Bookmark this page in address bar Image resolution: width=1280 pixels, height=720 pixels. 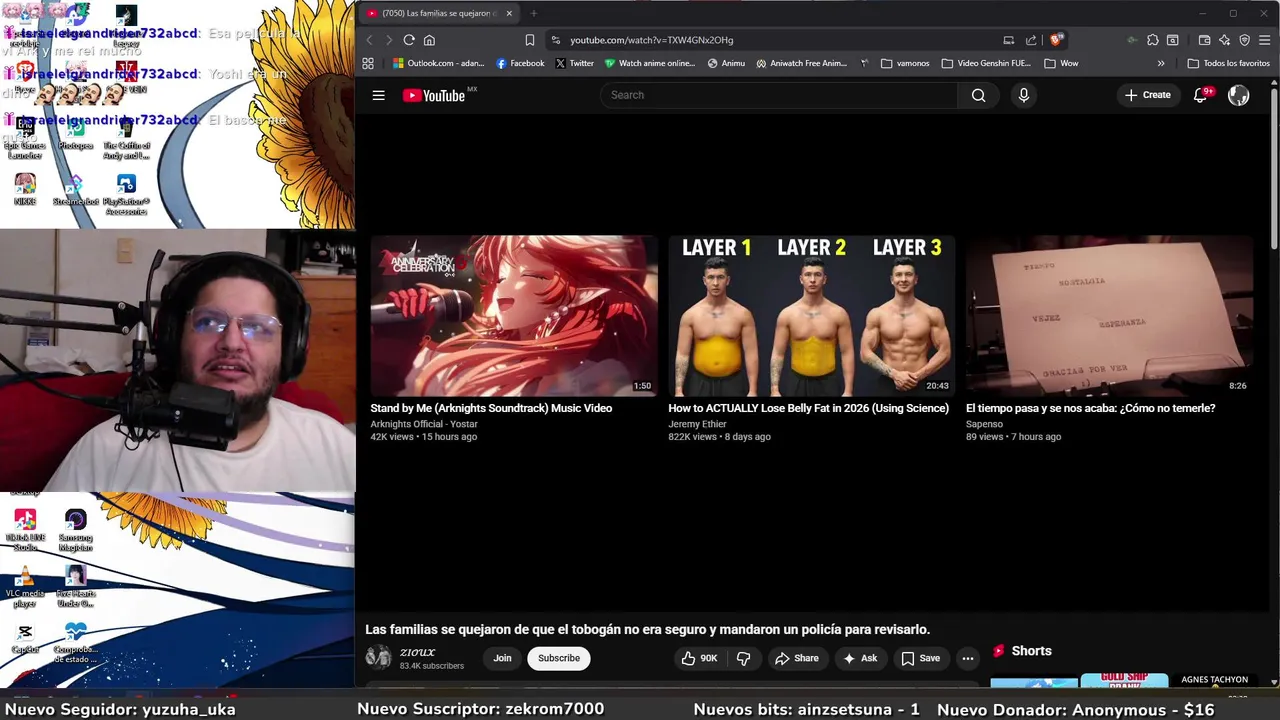[530, 40]
